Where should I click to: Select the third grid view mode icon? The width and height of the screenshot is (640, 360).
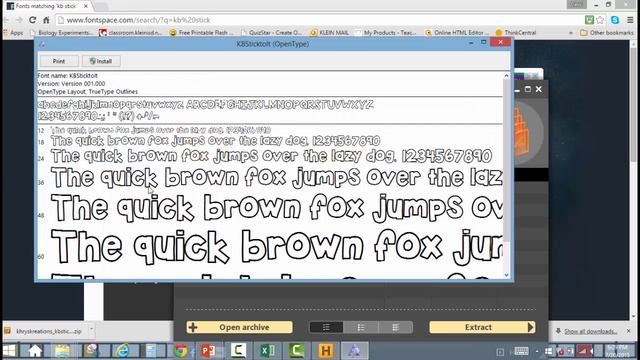396,327
